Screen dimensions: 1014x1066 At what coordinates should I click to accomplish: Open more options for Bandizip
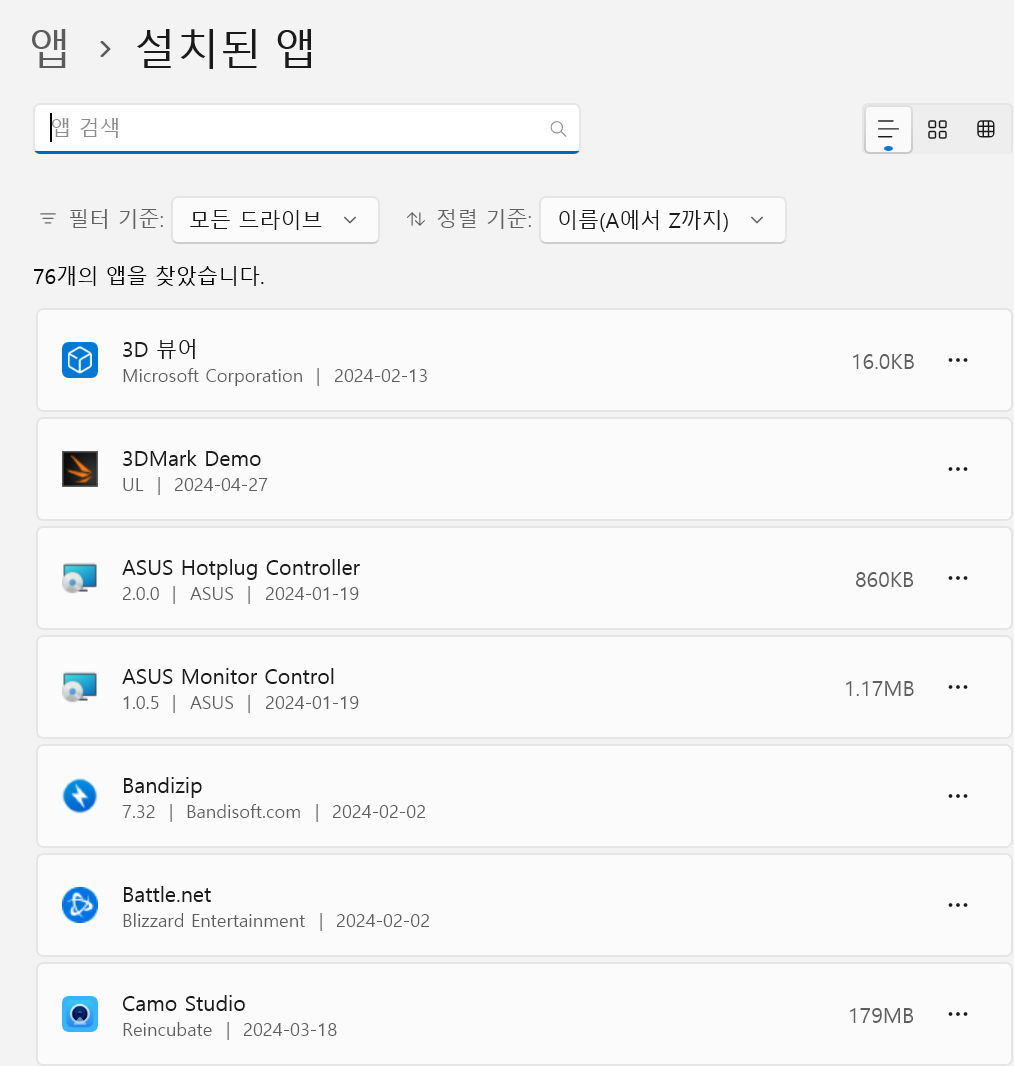pos(958,796)
